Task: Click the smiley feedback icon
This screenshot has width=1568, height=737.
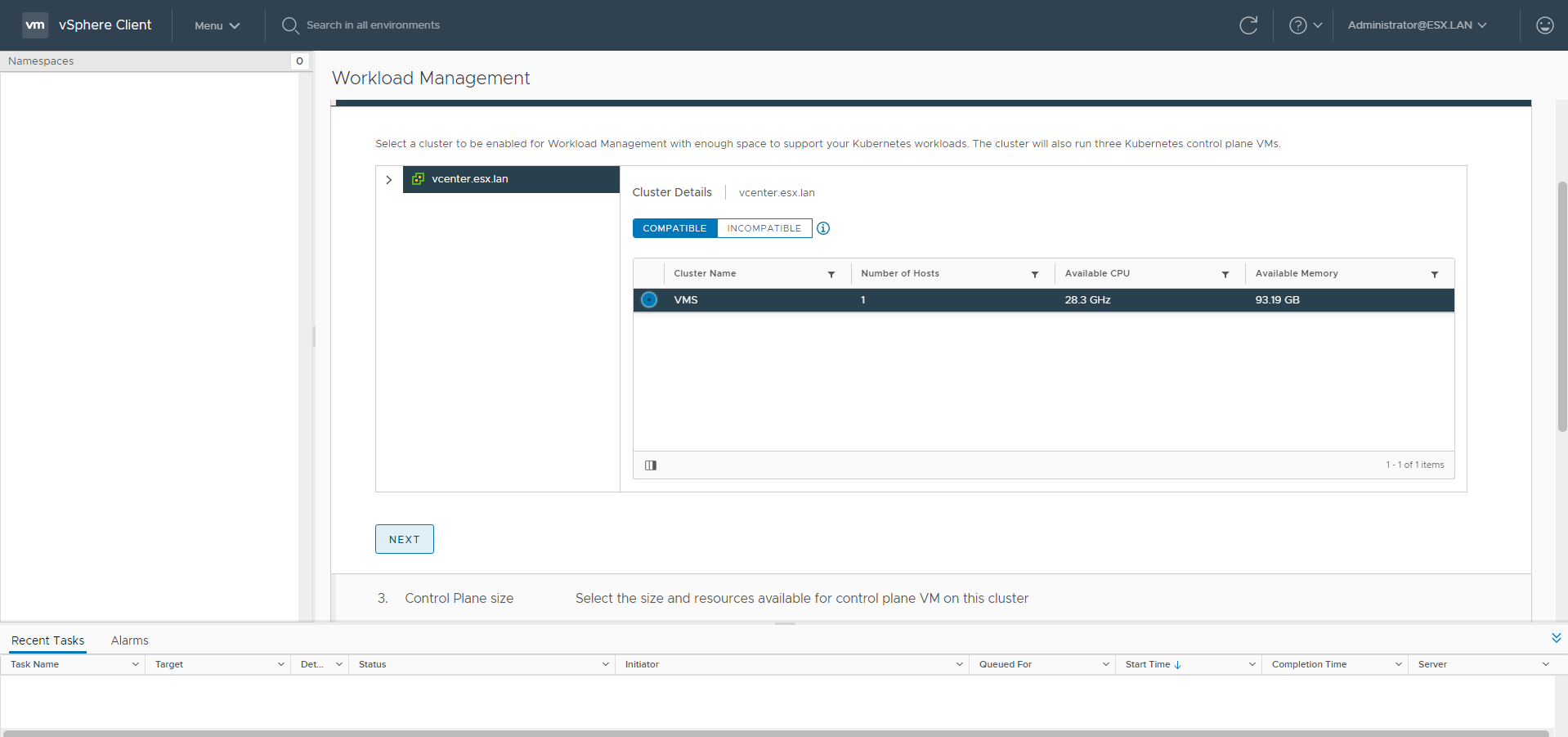Action: (x=1544, y=25)
